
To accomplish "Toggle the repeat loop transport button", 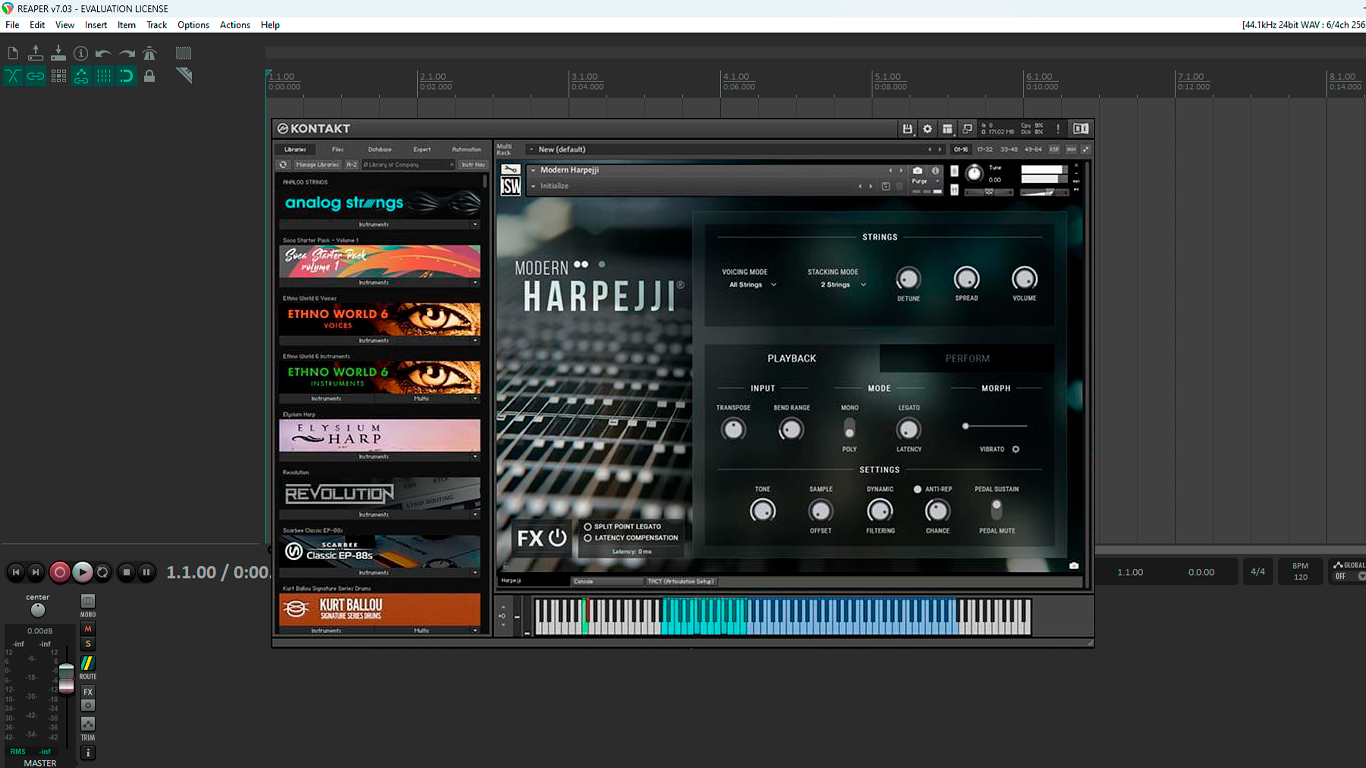I will [x=103, y=572].
